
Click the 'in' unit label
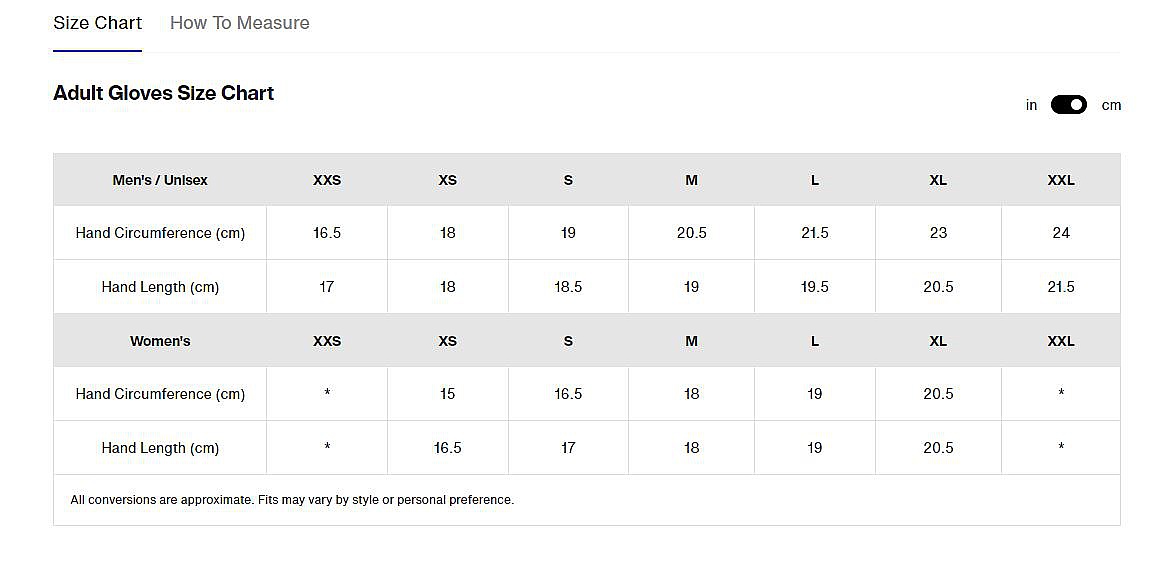1031,105
